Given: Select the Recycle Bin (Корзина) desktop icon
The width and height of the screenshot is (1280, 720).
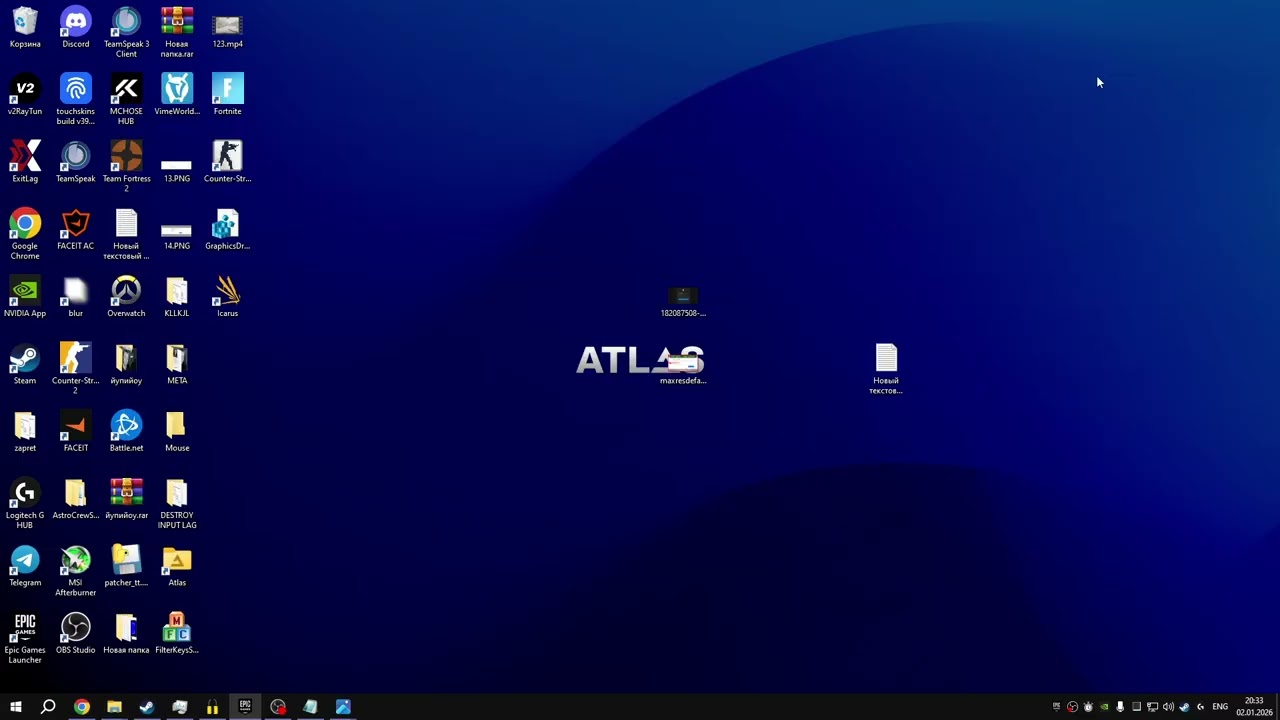Looking at the screenshot, I should click(x=25, y=28).
